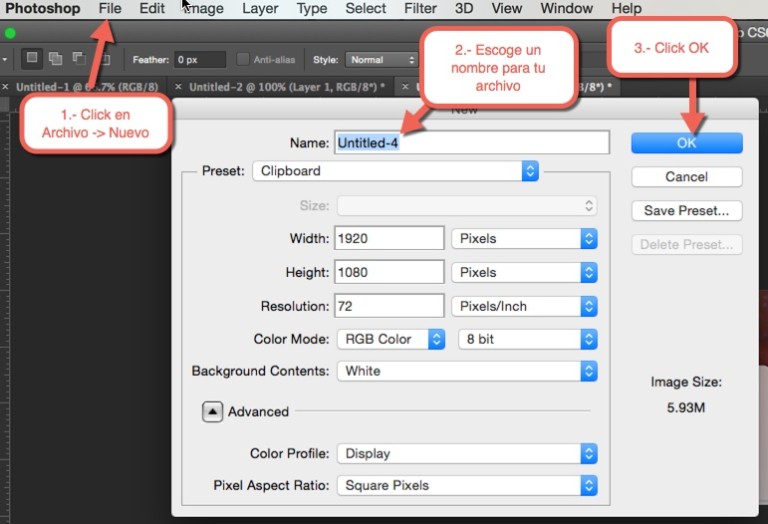This screenshot has height=524, width=768.
Task: Pick the Subtract from Selection icon
Action: 78,59
